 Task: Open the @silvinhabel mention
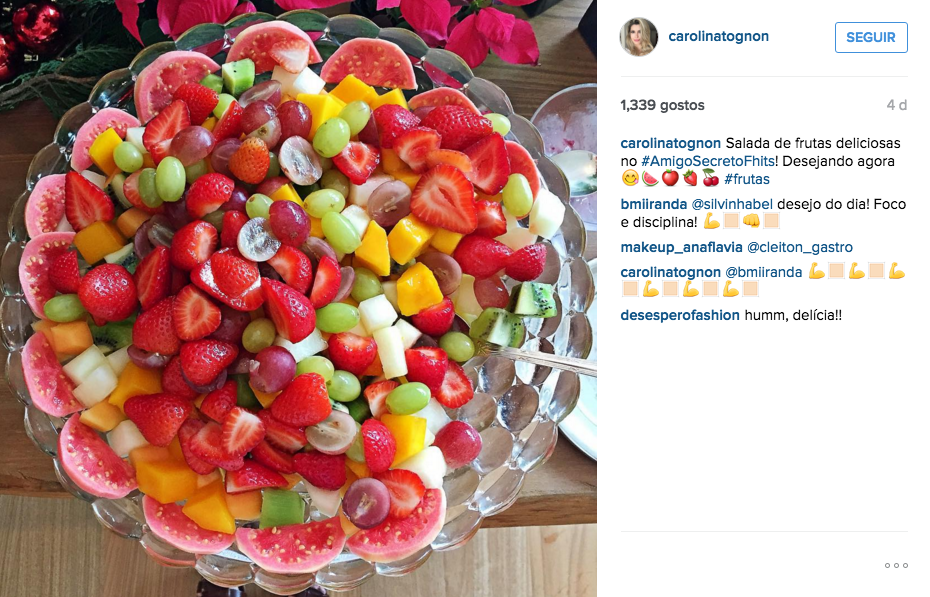click(x=732, y=205)
